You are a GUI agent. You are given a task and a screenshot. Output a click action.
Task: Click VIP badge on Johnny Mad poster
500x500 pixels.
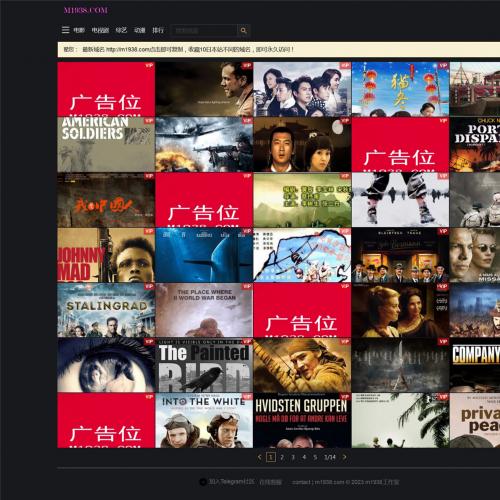tap(149, 231)
